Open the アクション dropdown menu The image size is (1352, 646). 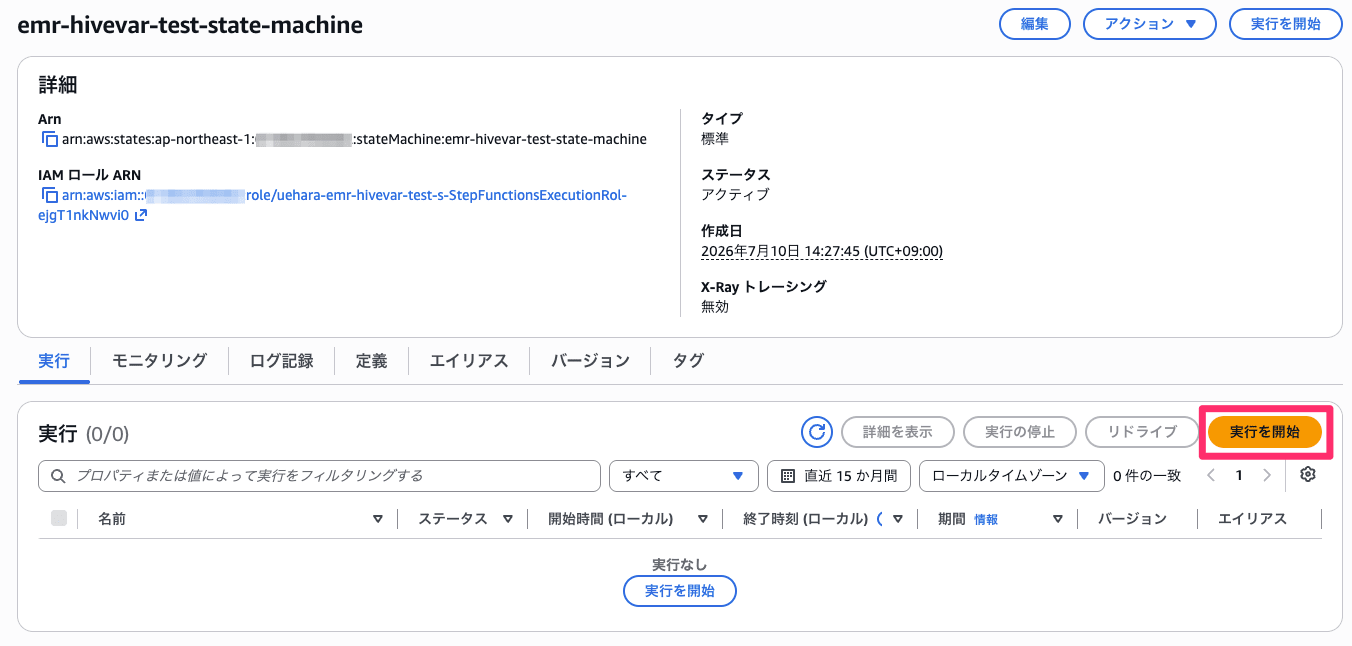pyautogui.click(x=1150, y=25)
